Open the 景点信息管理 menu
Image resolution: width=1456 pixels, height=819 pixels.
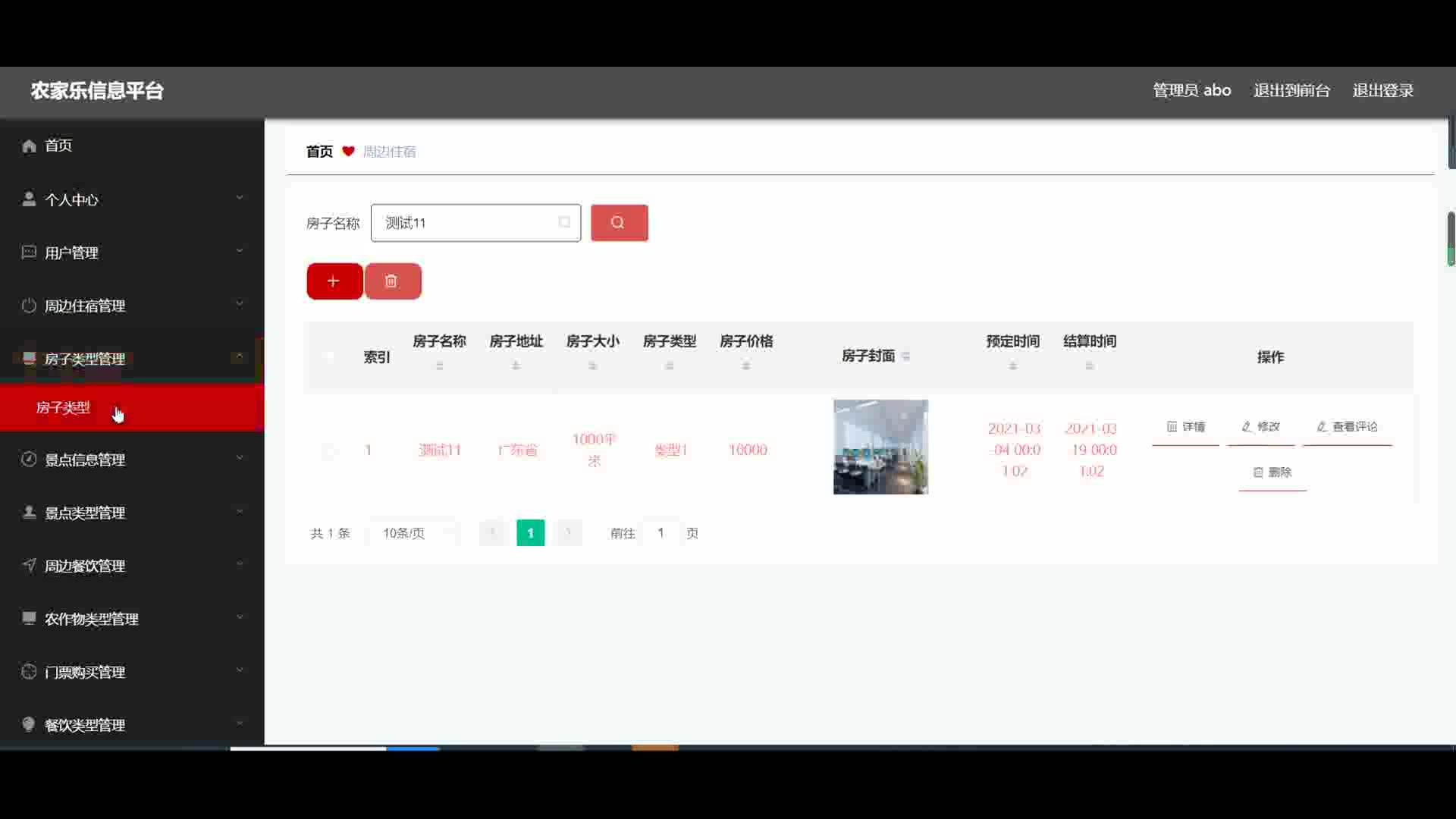click(132, 460)
